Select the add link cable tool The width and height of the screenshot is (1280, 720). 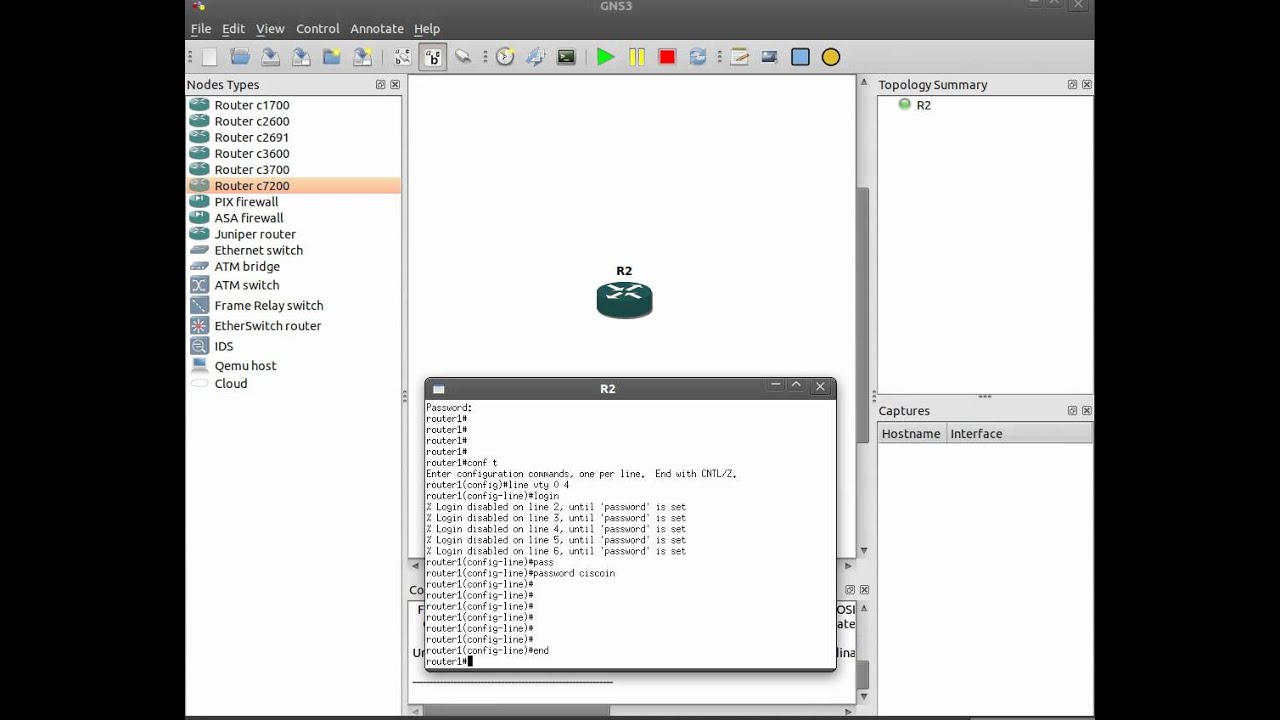coord(463,57)
